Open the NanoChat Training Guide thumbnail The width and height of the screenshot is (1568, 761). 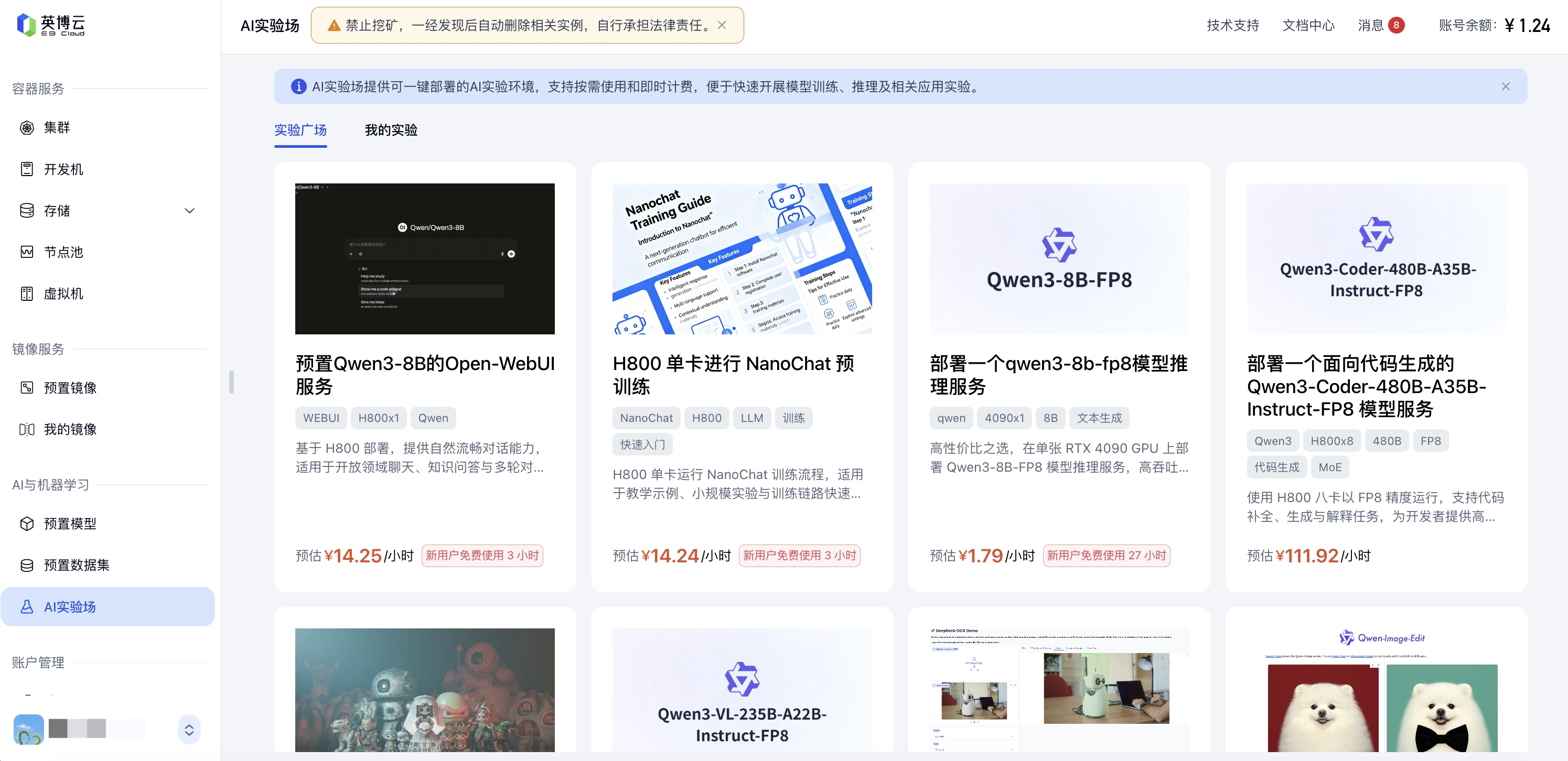click(x=742, y=258)
